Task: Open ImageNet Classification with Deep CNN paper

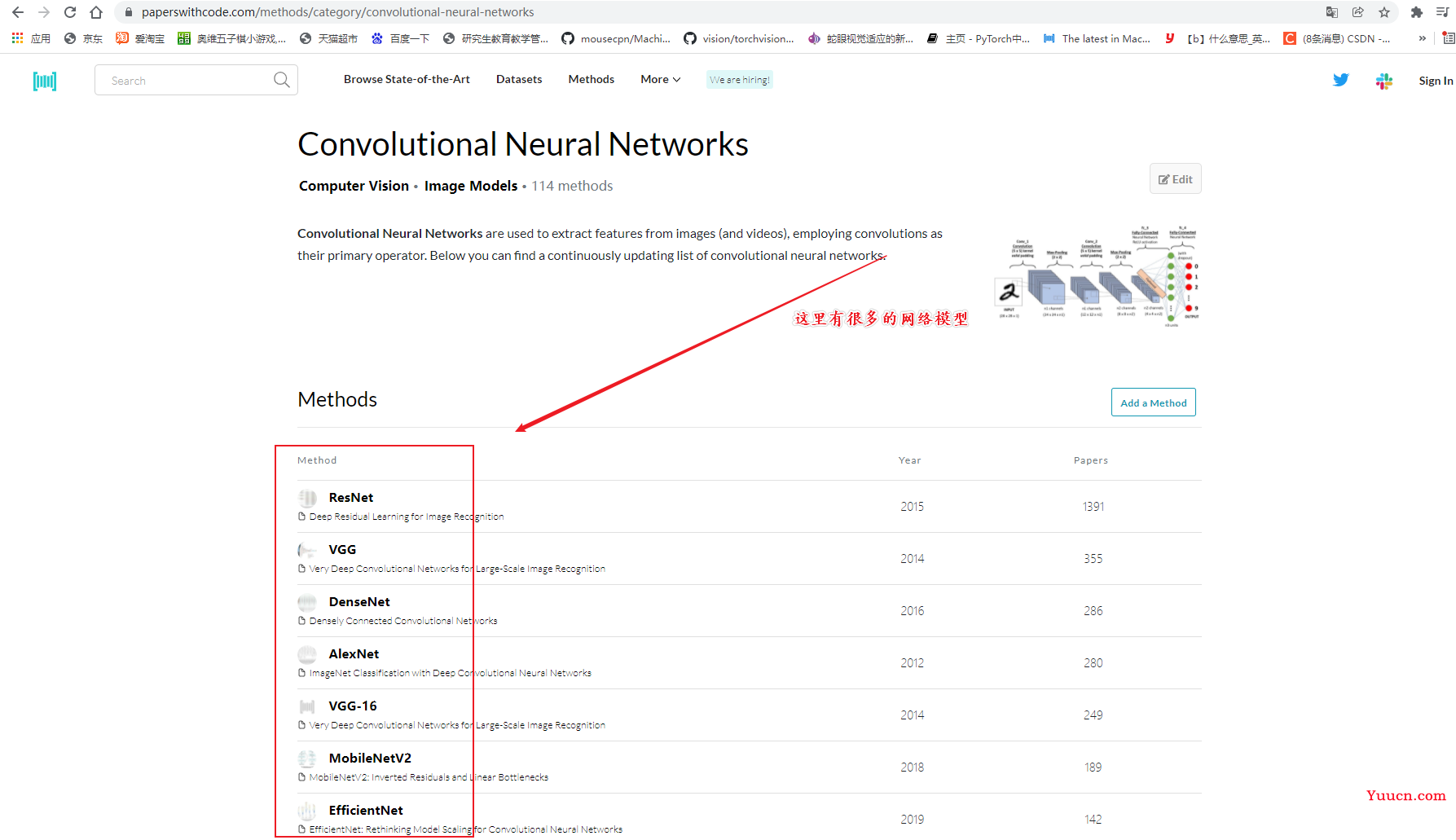Action: coord(451,673)
